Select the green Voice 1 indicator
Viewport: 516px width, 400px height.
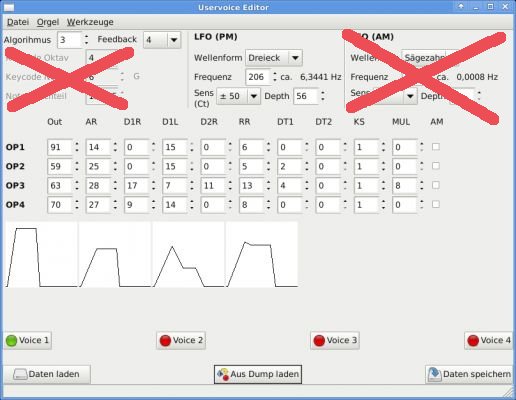click(11, 341)
